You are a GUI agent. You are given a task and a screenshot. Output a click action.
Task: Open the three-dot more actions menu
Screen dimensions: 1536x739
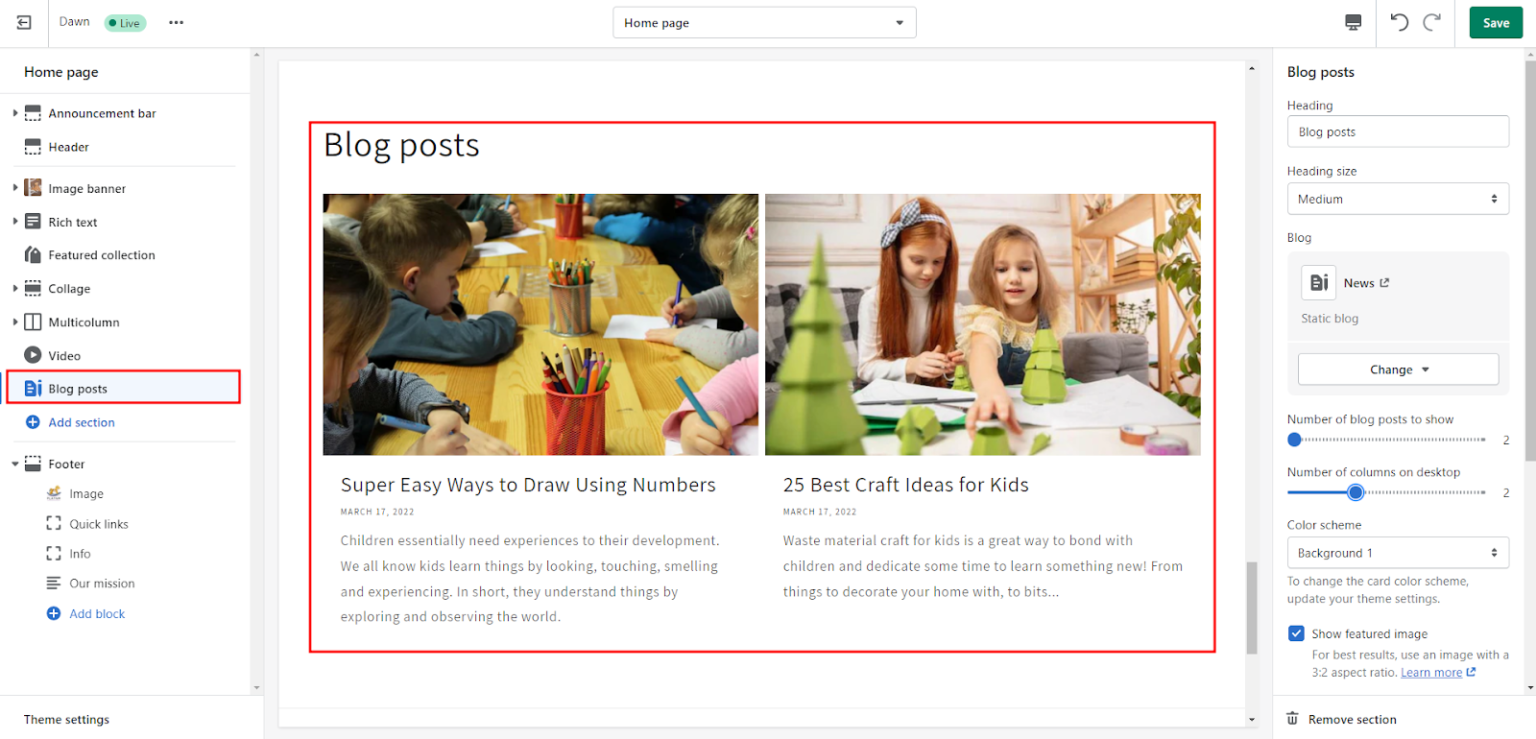(176, 22)
